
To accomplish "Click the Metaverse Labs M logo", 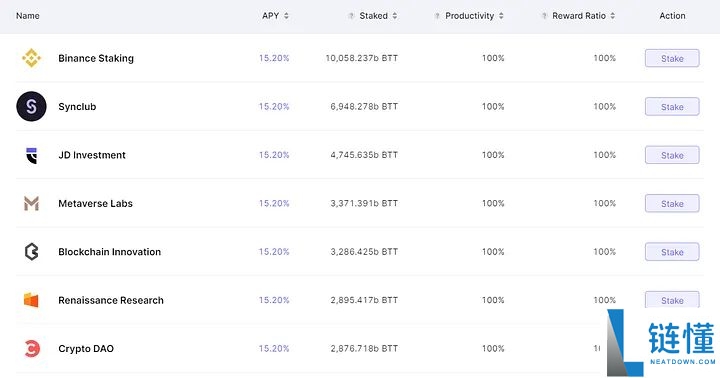I will tap(31, 203).
